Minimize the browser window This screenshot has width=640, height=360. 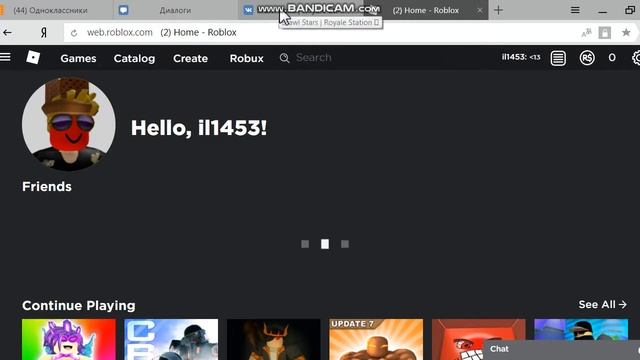pyautogui.click(x=602, y=11)
